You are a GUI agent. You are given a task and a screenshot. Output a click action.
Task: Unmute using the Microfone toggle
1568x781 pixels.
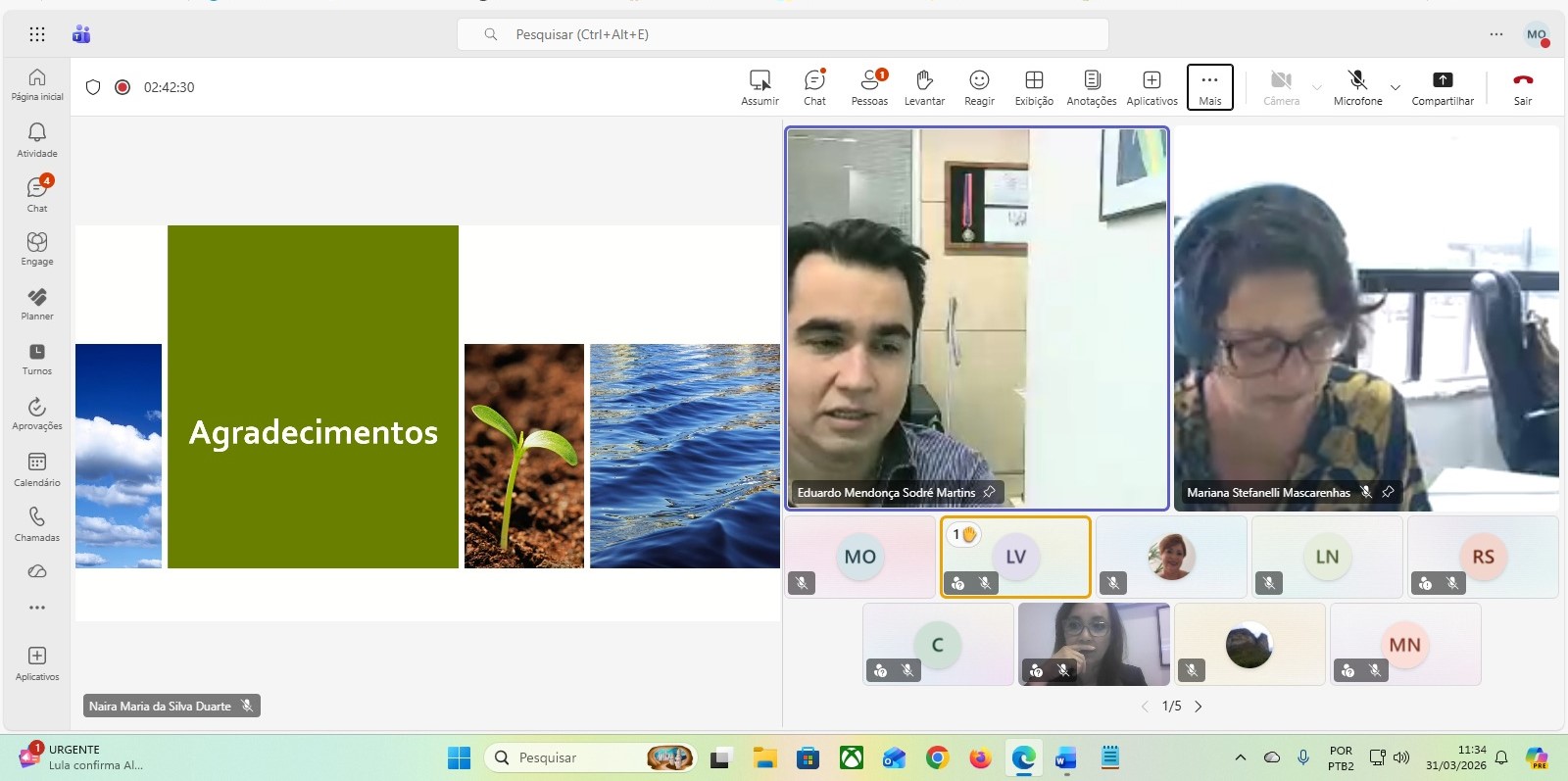pyautogui.click(x=1357, y=86)
